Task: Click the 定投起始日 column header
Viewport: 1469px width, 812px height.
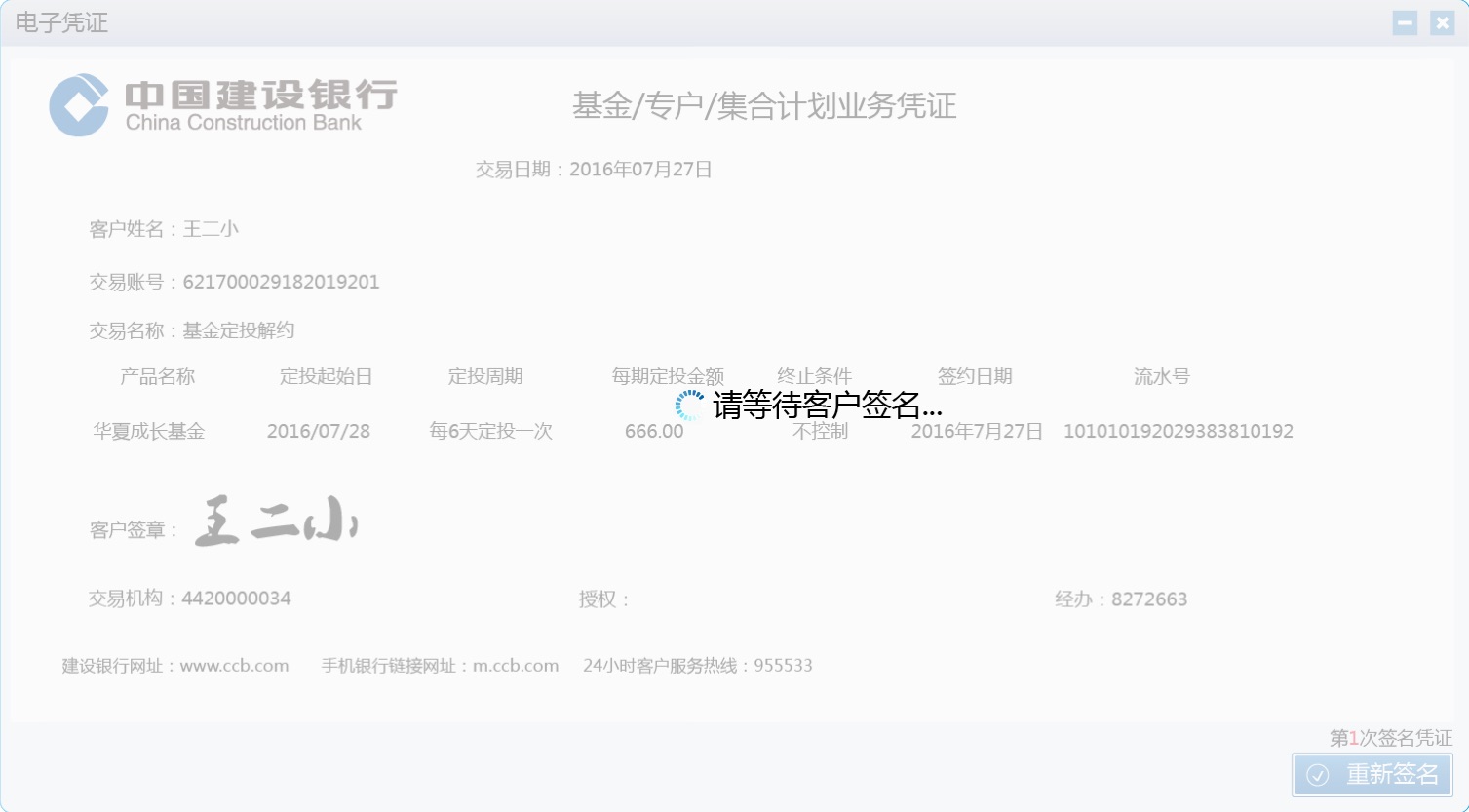Action: tap(327, 376)
